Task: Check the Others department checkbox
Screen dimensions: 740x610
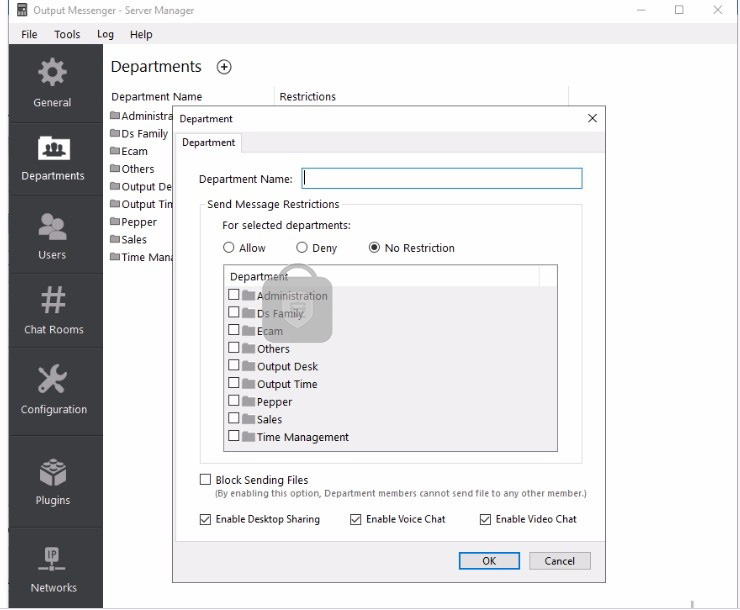Action: click(x=234, y=347)
